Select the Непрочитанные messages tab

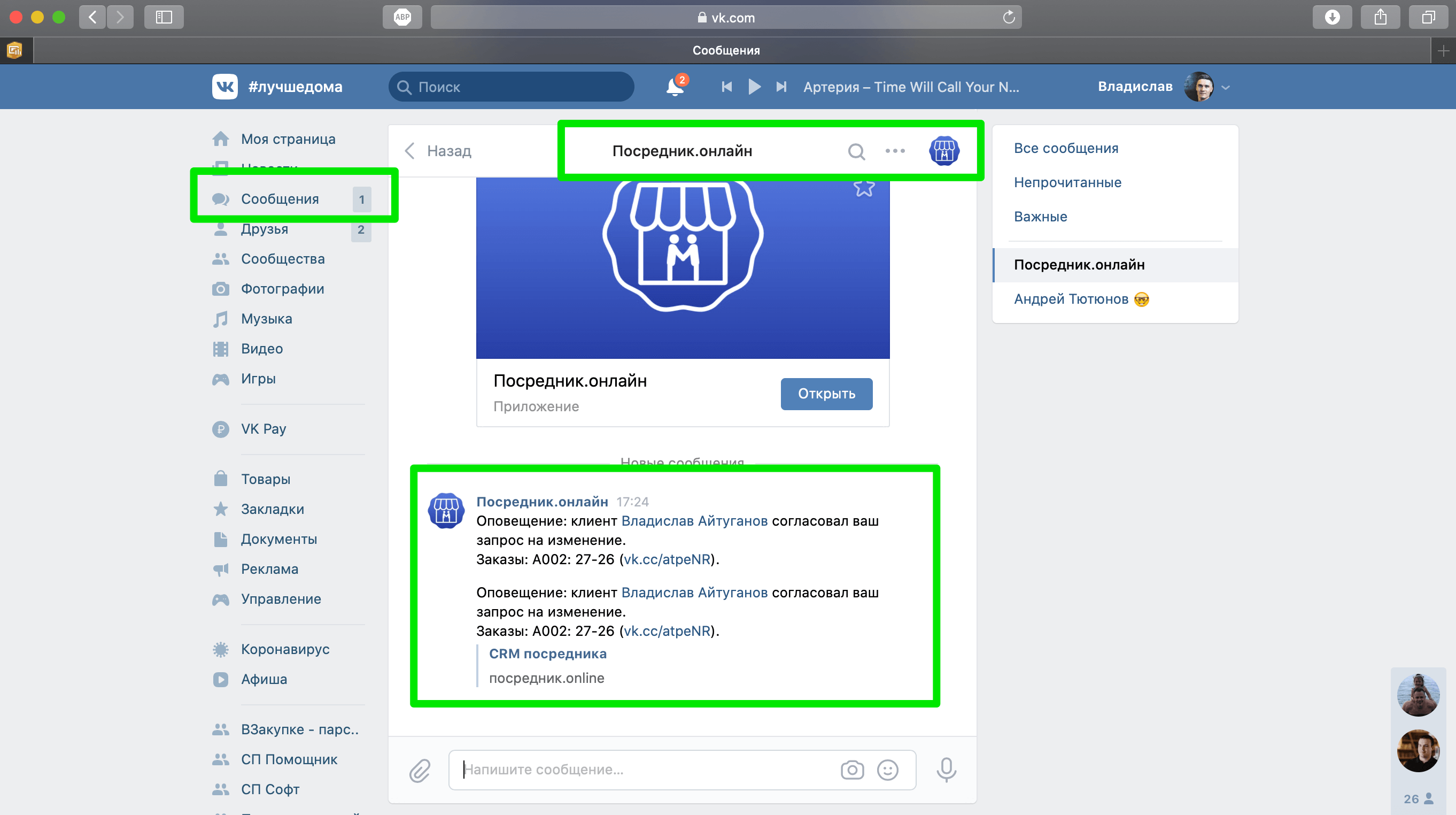pos(1067,182)
